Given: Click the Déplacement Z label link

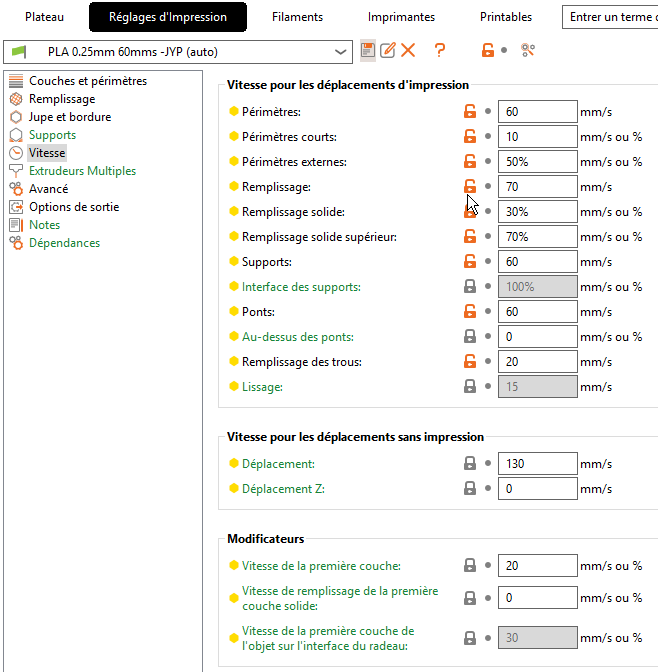Looking at the screenshot, I should (x=283, y=489).
